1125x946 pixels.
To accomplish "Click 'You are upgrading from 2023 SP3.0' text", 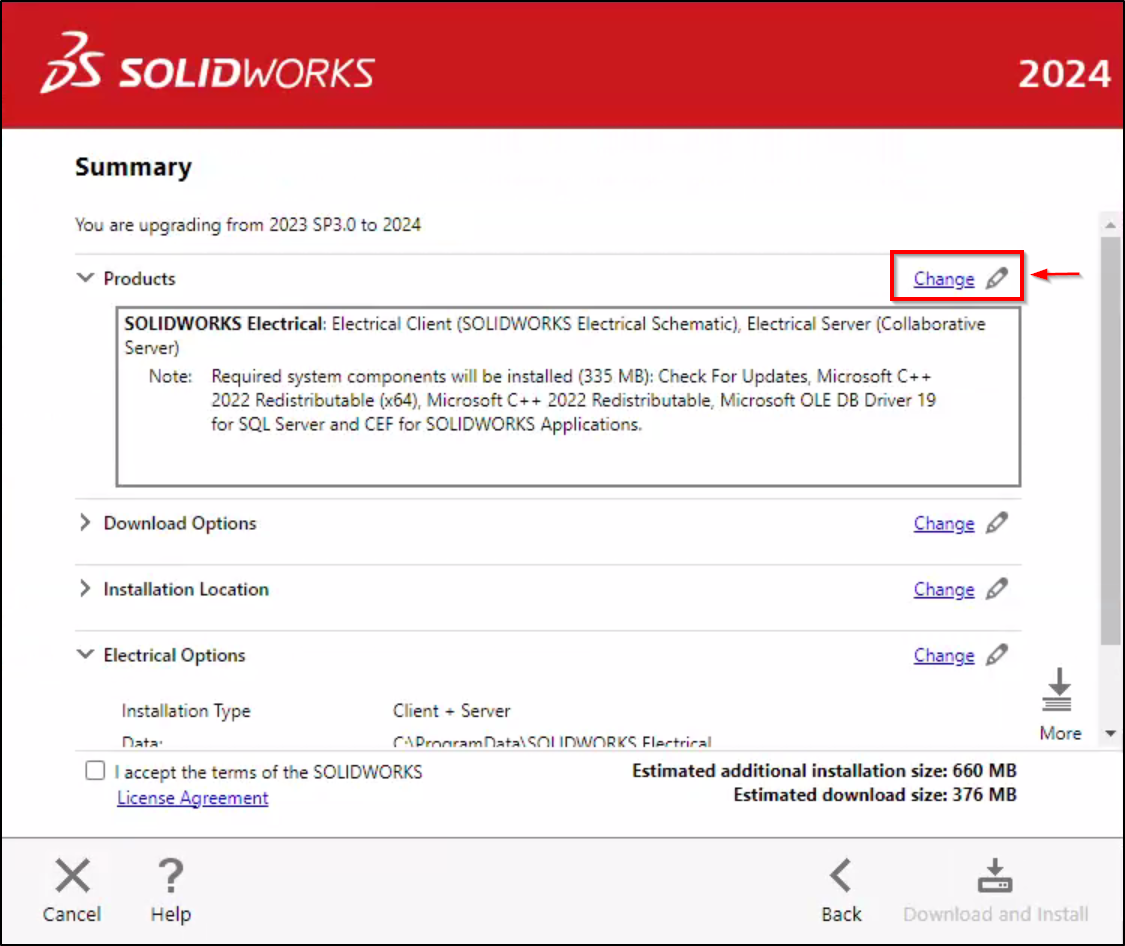I will click(215, 224).
